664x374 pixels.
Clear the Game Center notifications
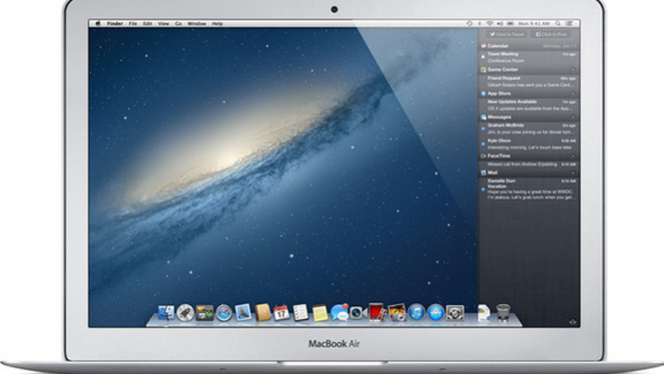tap(573, 69)
